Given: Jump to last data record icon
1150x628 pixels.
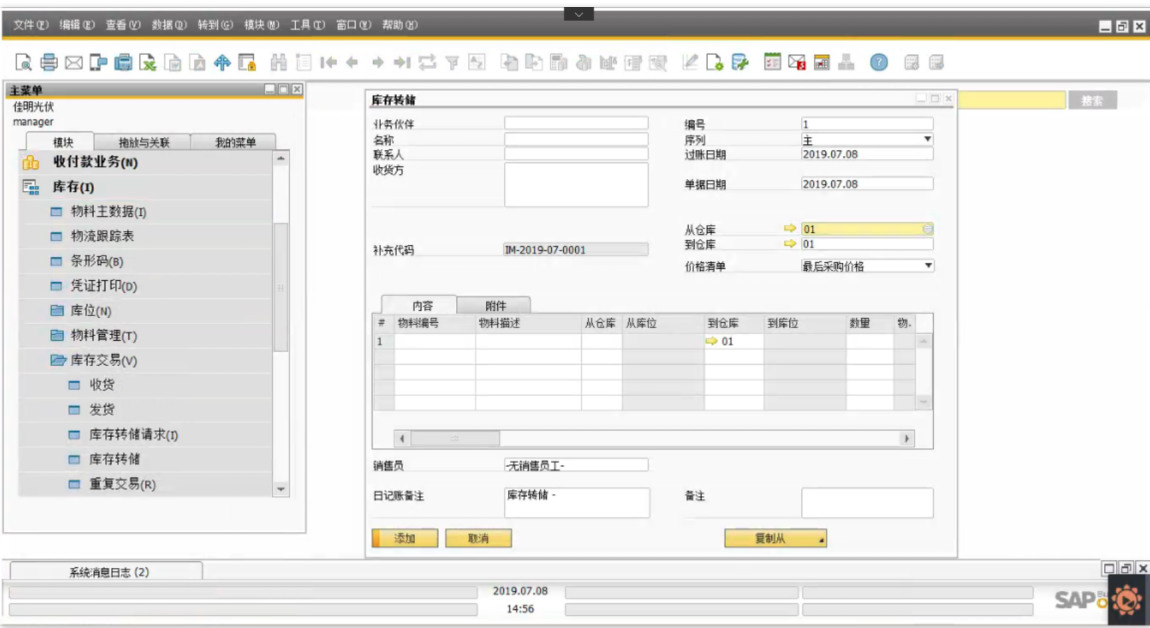Looking at the screenshot, I should click(402, 63).
